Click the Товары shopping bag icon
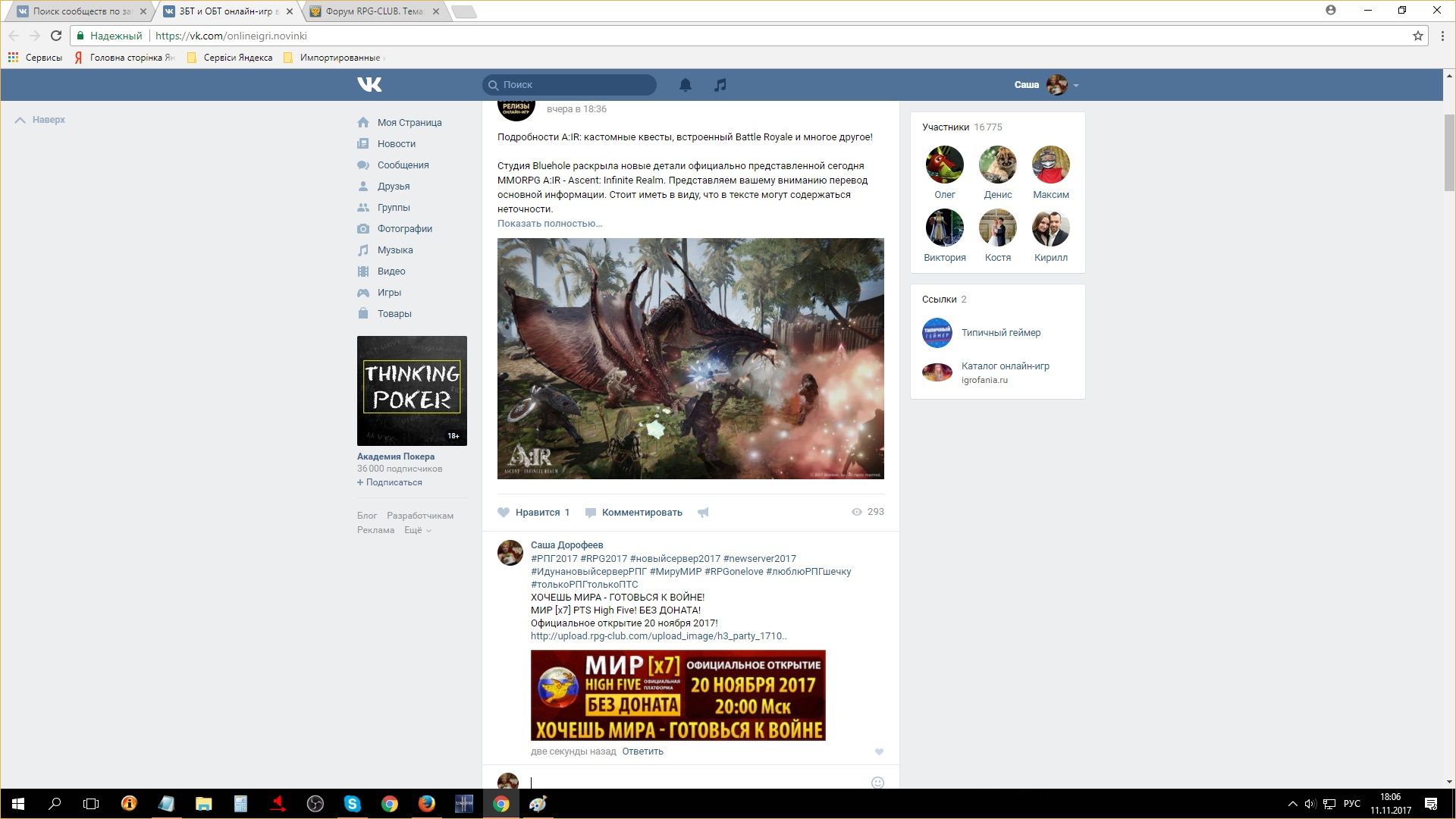The width and height of the screenshot is (1456, 819). click(x=363, y=313)
